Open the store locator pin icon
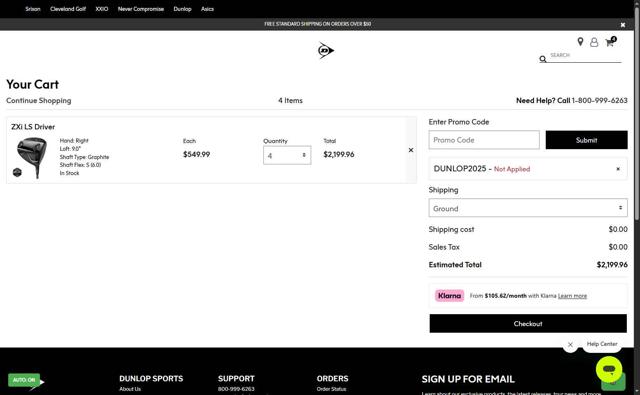The height and width of the screenshot is (395, 640). pyautogui.click(x=580, y=42)
